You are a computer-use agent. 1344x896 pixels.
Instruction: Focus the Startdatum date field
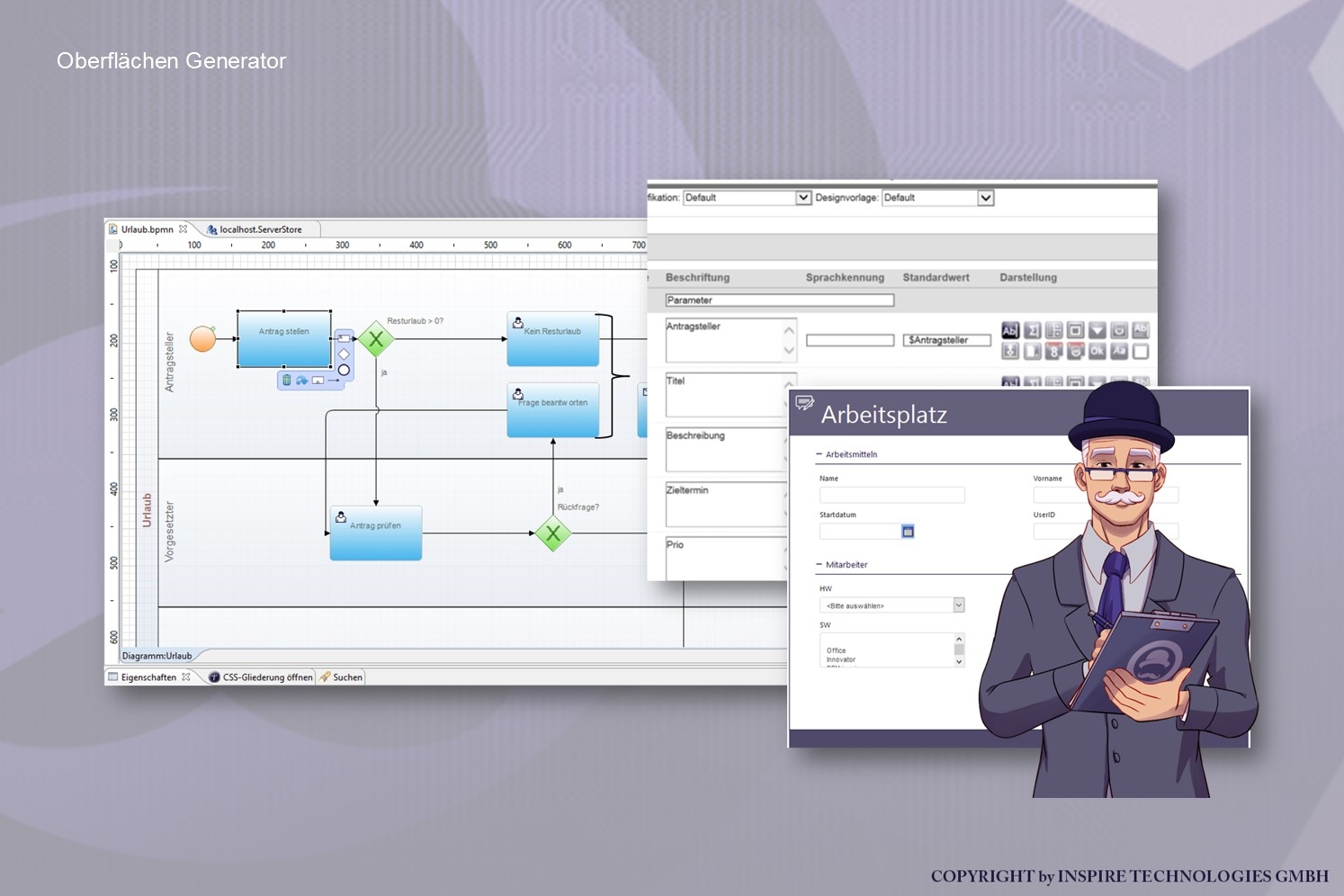[x=860, y=532]
